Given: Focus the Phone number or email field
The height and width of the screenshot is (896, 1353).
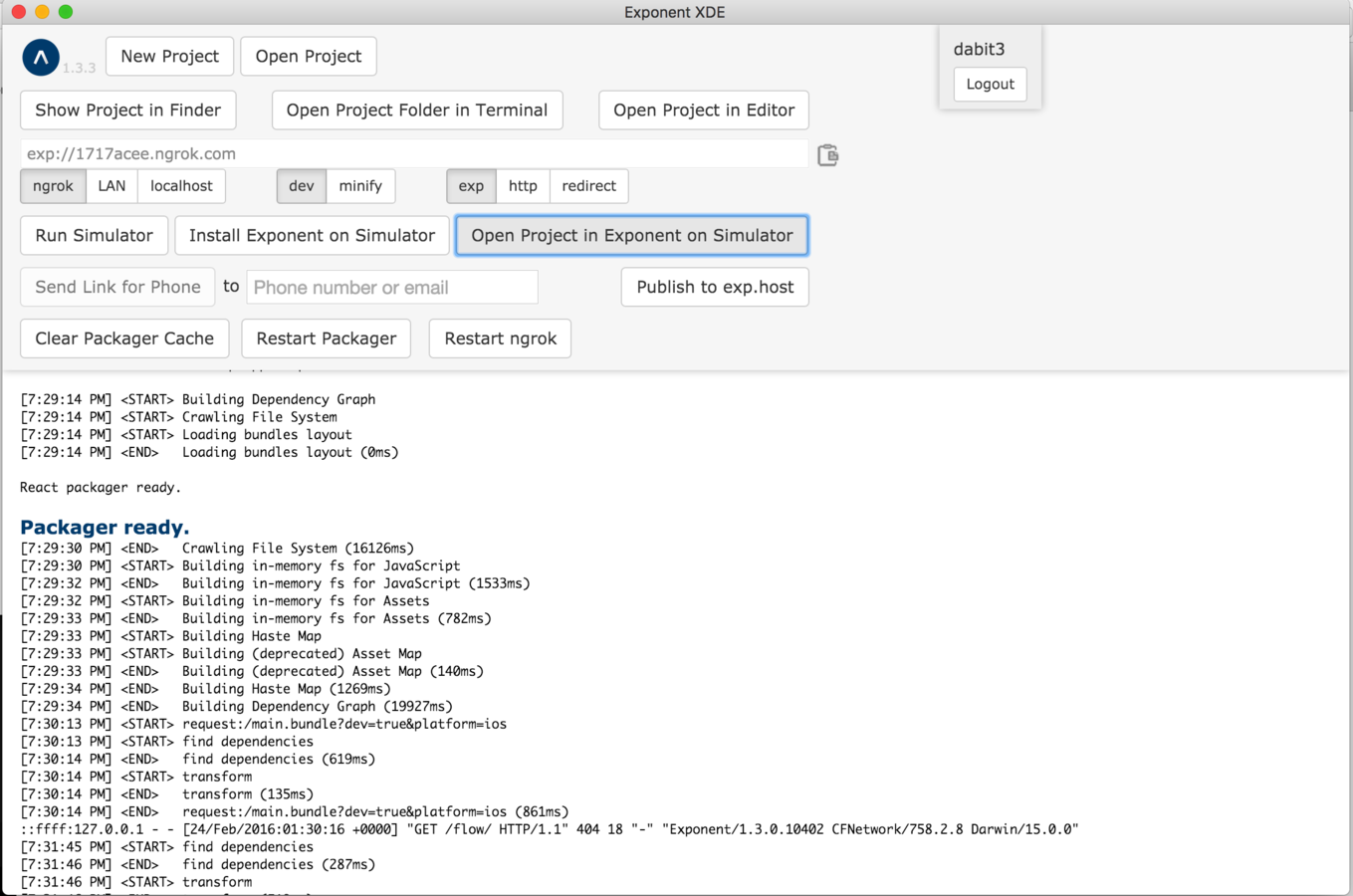Looking at the screenshot, I should pyautogui.click(x=392, y=287).
